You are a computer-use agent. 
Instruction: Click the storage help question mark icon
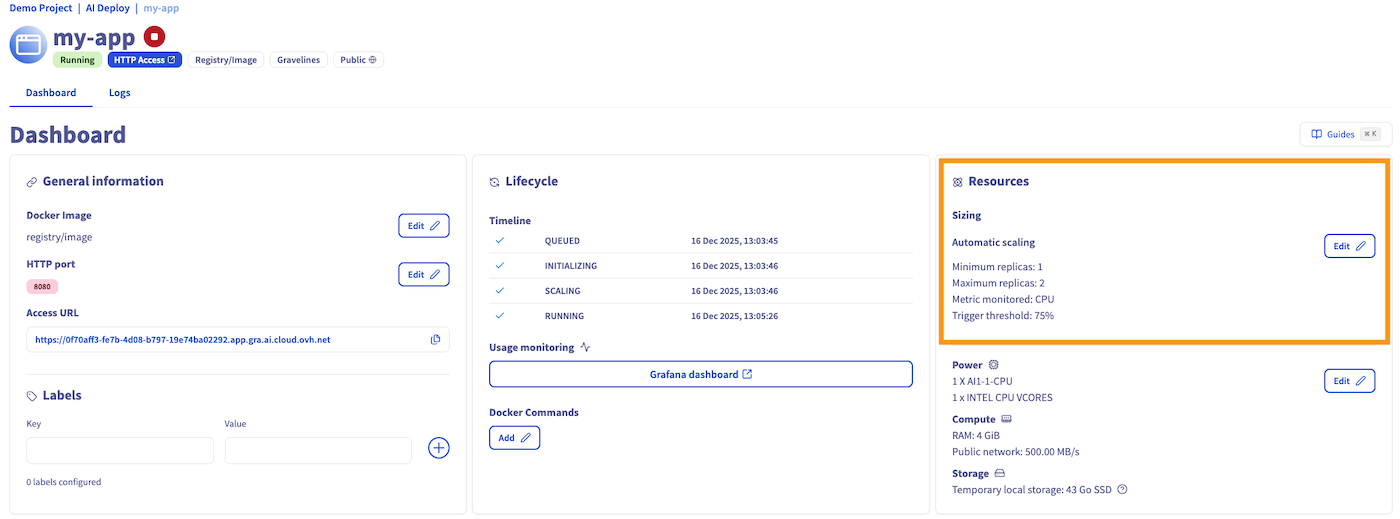[1122, 490]
